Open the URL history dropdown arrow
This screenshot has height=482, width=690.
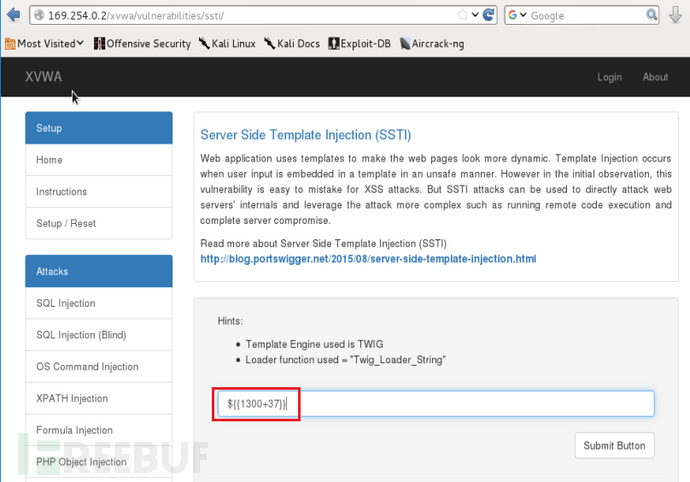click(473, 16)
